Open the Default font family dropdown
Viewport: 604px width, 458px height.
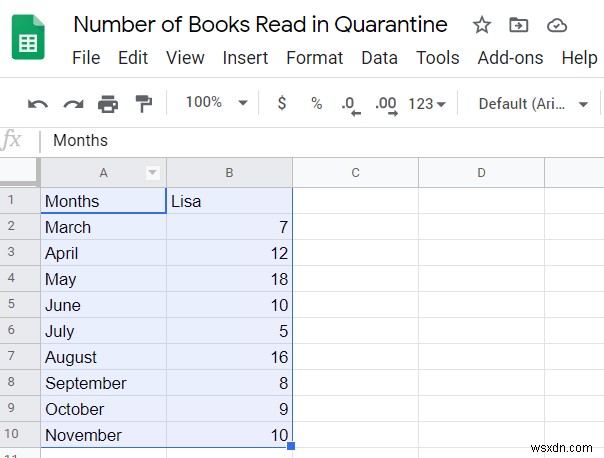(533, 103)
